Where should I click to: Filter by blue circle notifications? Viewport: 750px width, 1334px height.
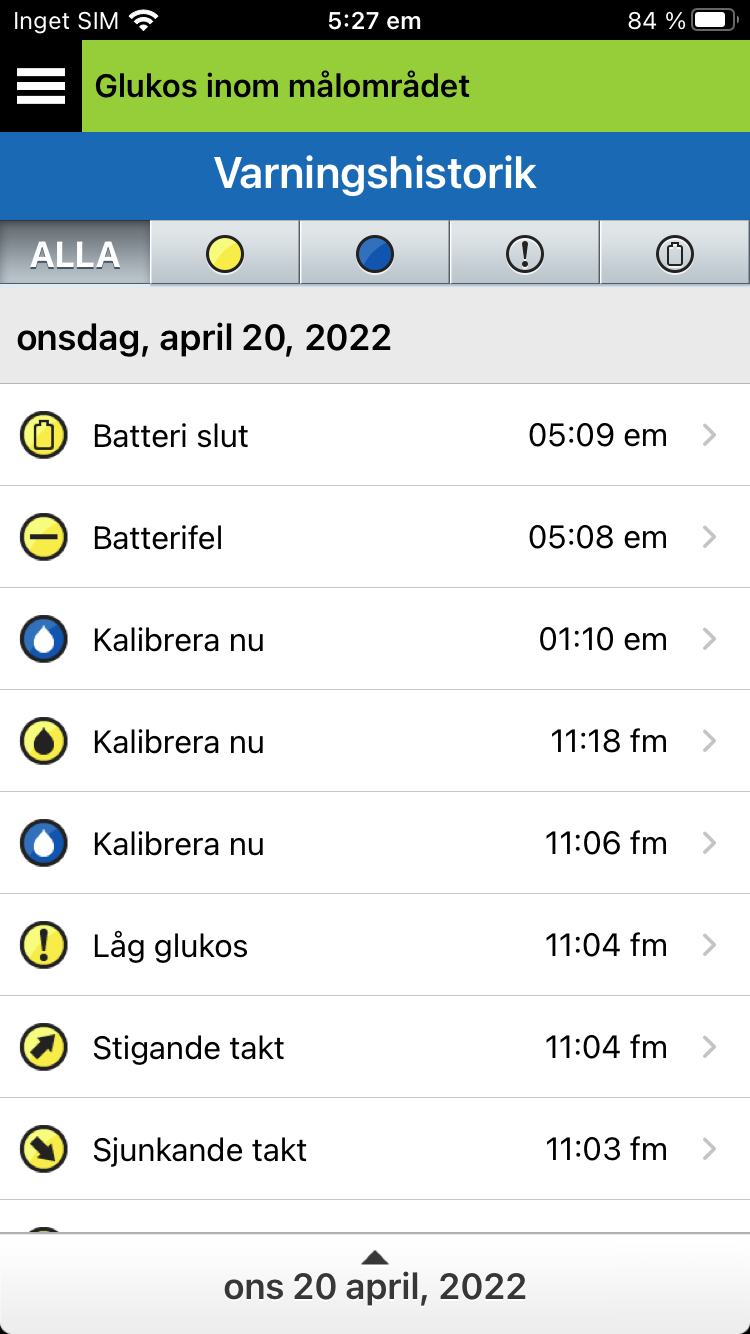(375, 254)
